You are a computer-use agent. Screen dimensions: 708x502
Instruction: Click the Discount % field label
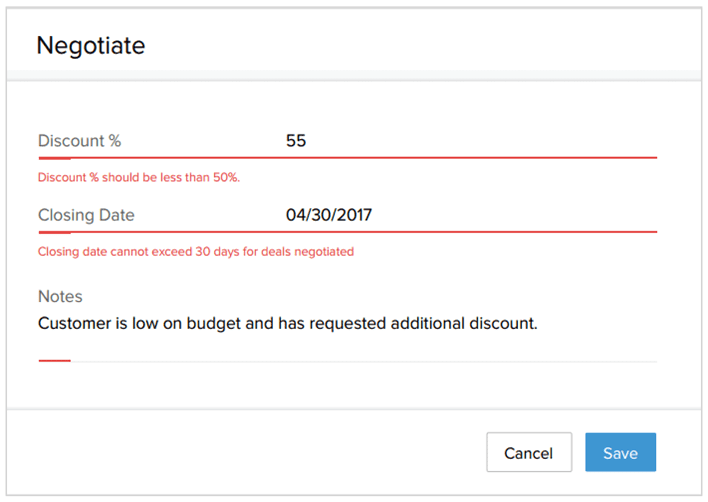(x=79, y=141)
